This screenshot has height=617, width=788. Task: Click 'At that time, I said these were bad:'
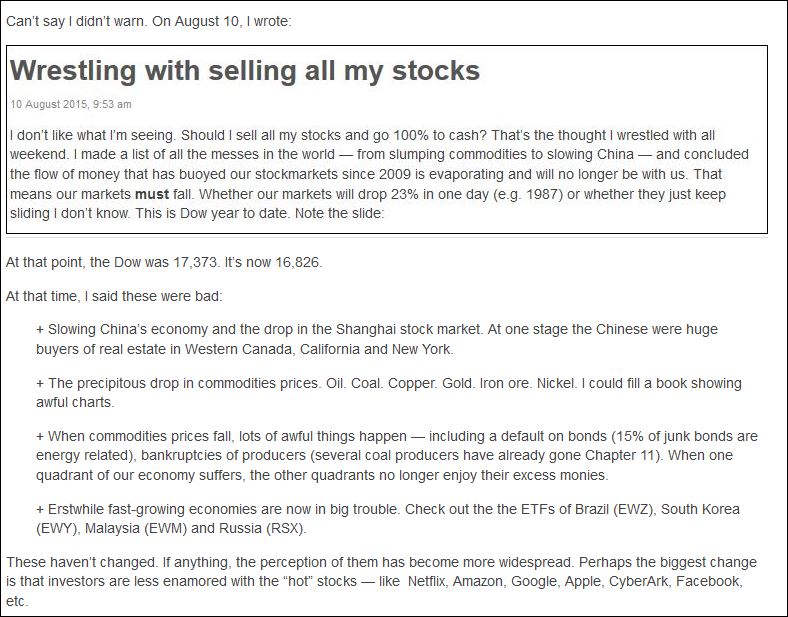[114, 296]
